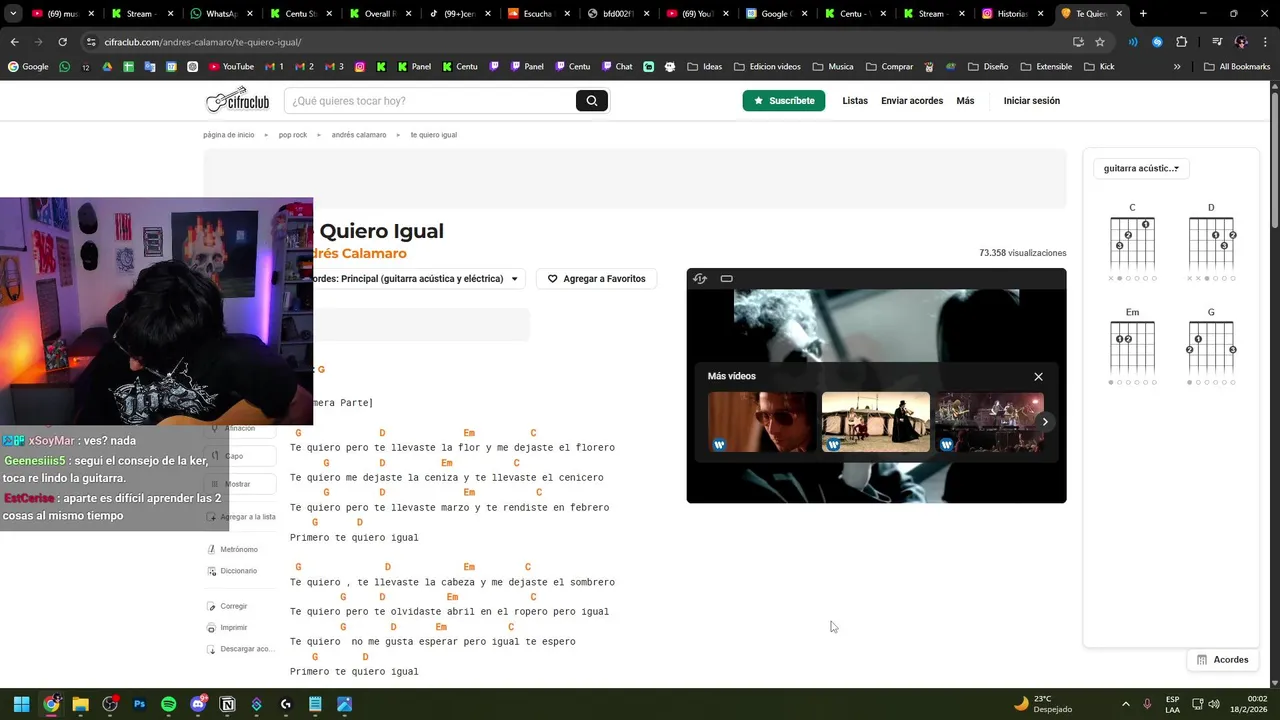1280x720 pixels.
Task: Switch to the Historias Instagram tab
Action: pos(1011,14)
